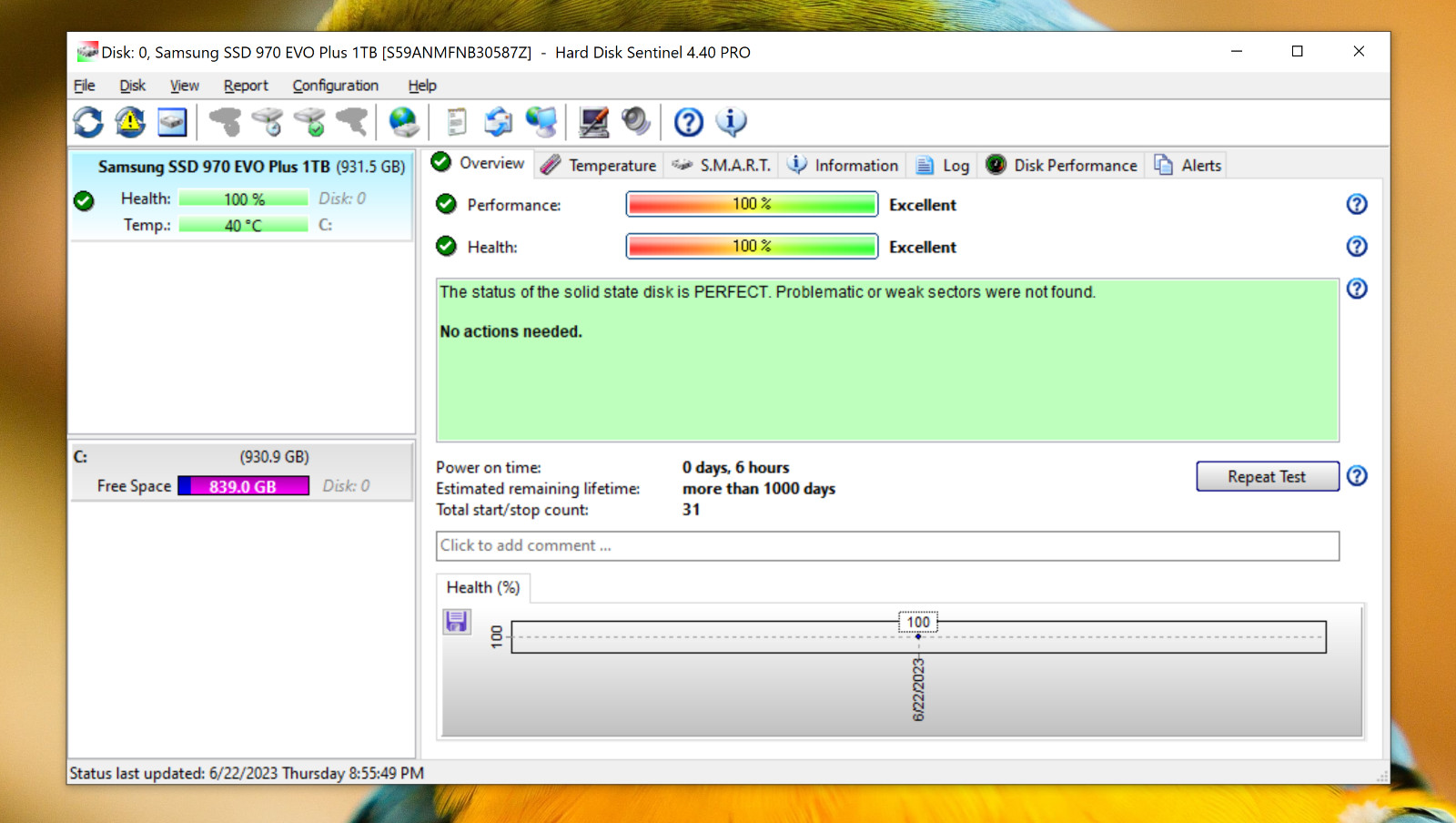Image resolution: width=1456 pixels, height=823 pixels.
Task: Click the monitor with screwdriver configuration icon
Action: tap(593, 121)
